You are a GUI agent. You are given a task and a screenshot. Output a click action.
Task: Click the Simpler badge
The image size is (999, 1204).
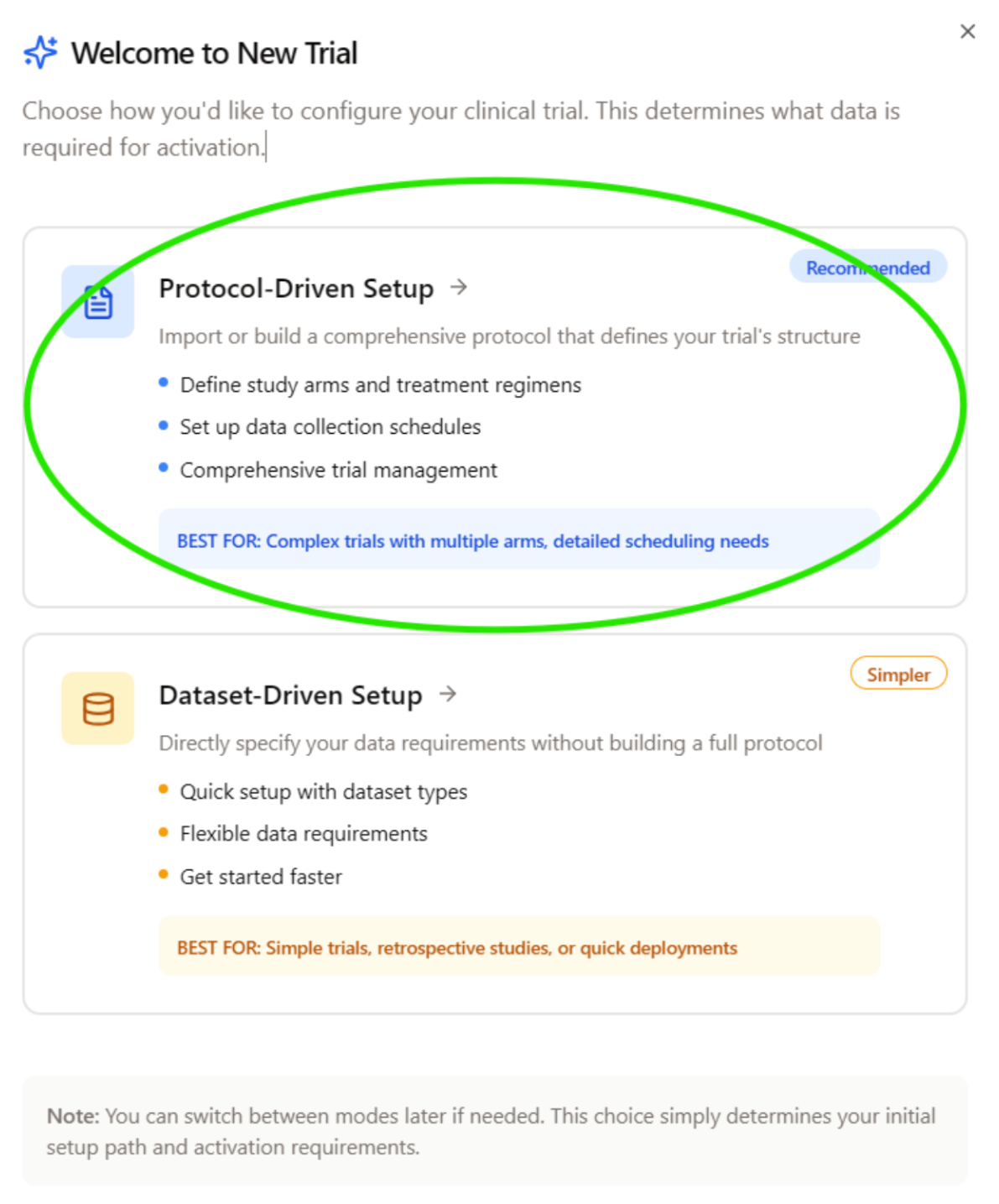pyautogui.click(x=898, y=674)
